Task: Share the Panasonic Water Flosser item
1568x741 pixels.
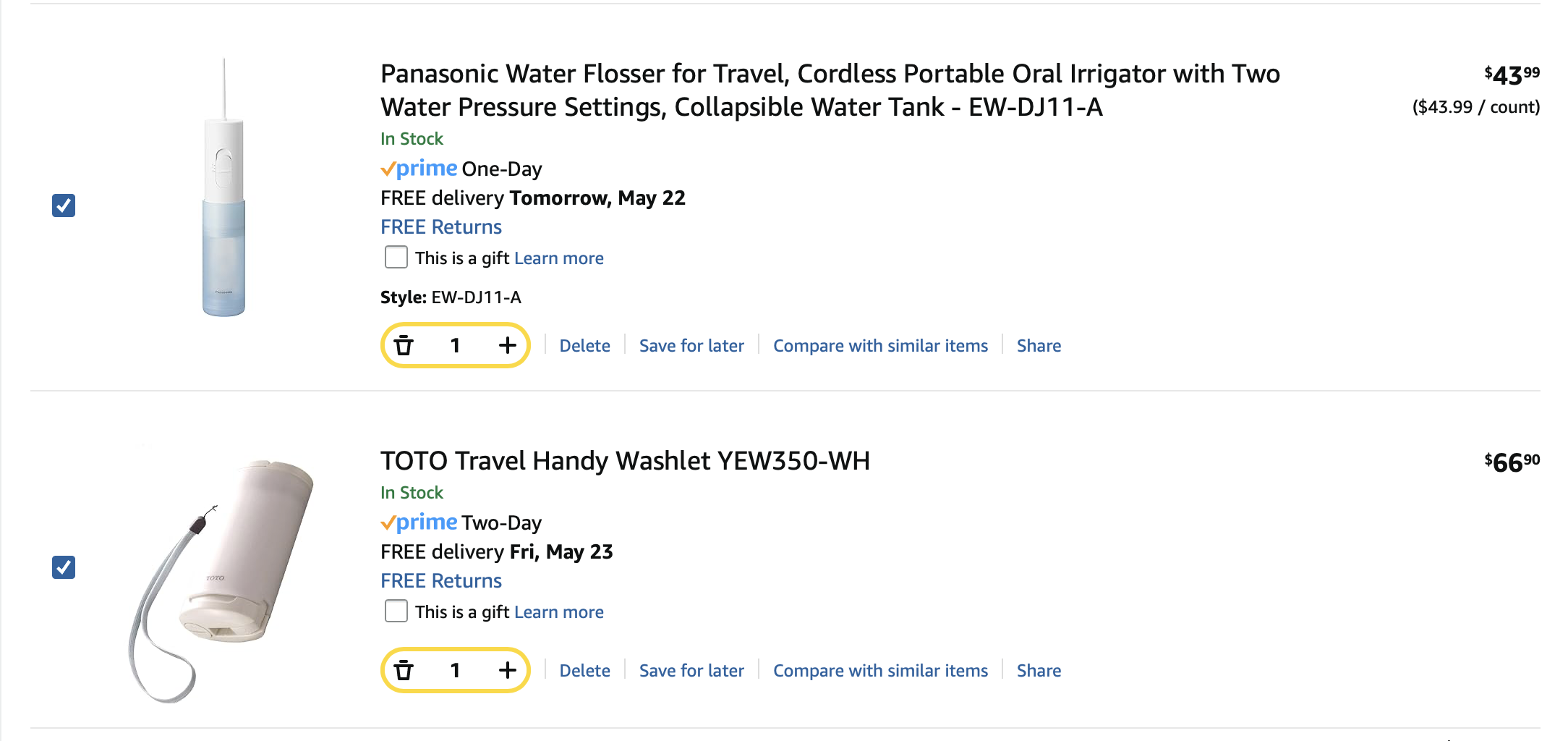Action: pyautogui.click(x=1039, y=346)
